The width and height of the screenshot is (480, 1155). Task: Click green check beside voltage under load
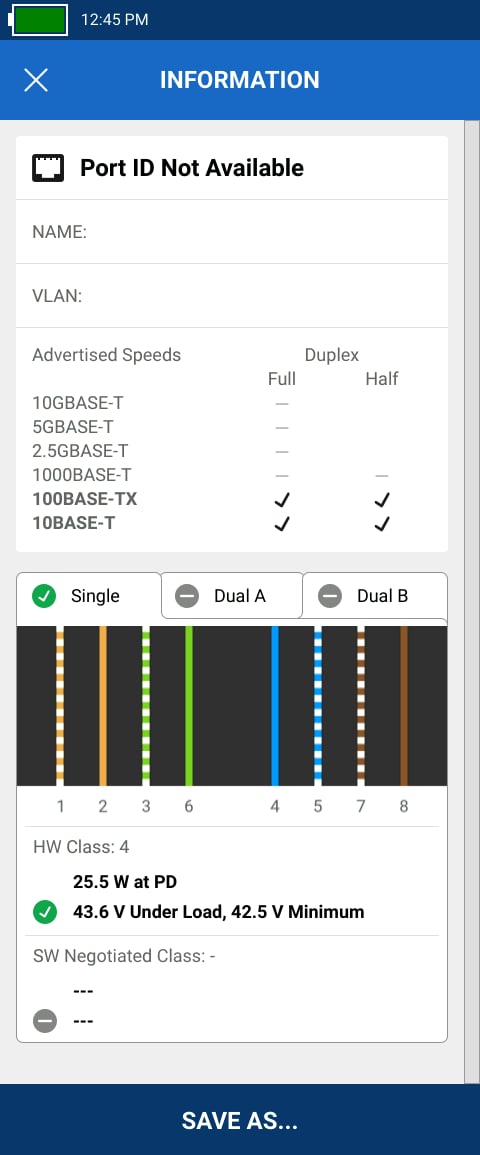[45, 913]
